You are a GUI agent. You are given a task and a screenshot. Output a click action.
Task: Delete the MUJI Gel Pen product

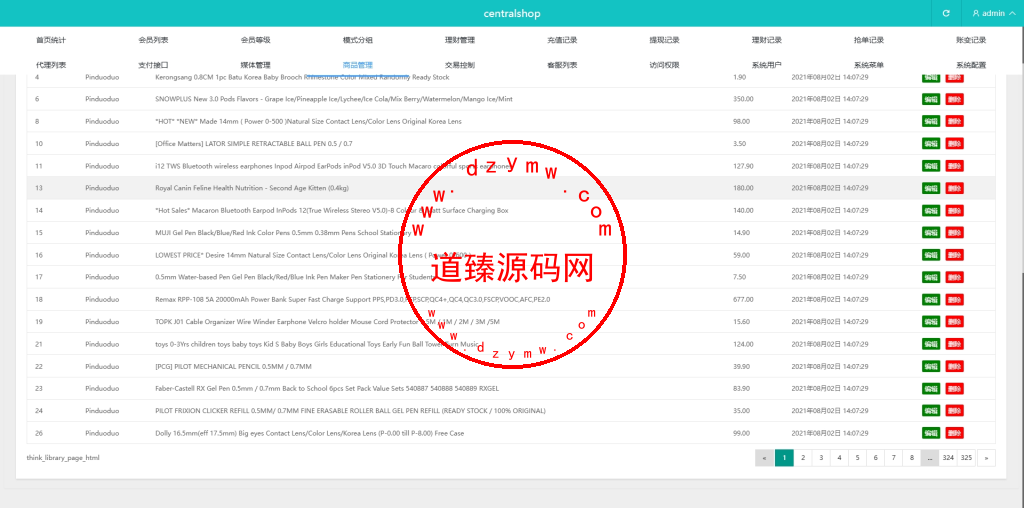coord(954,232)
